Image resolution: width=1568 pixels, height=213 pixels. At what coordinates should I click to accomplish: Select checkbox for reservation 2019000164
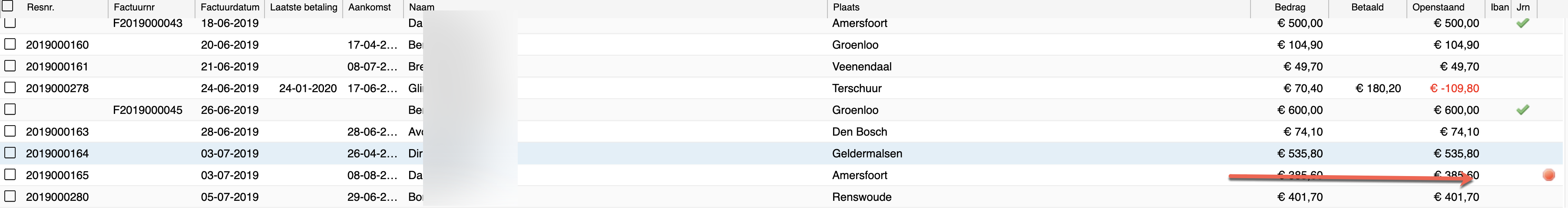pyautogui.click(x=10, y=153)
